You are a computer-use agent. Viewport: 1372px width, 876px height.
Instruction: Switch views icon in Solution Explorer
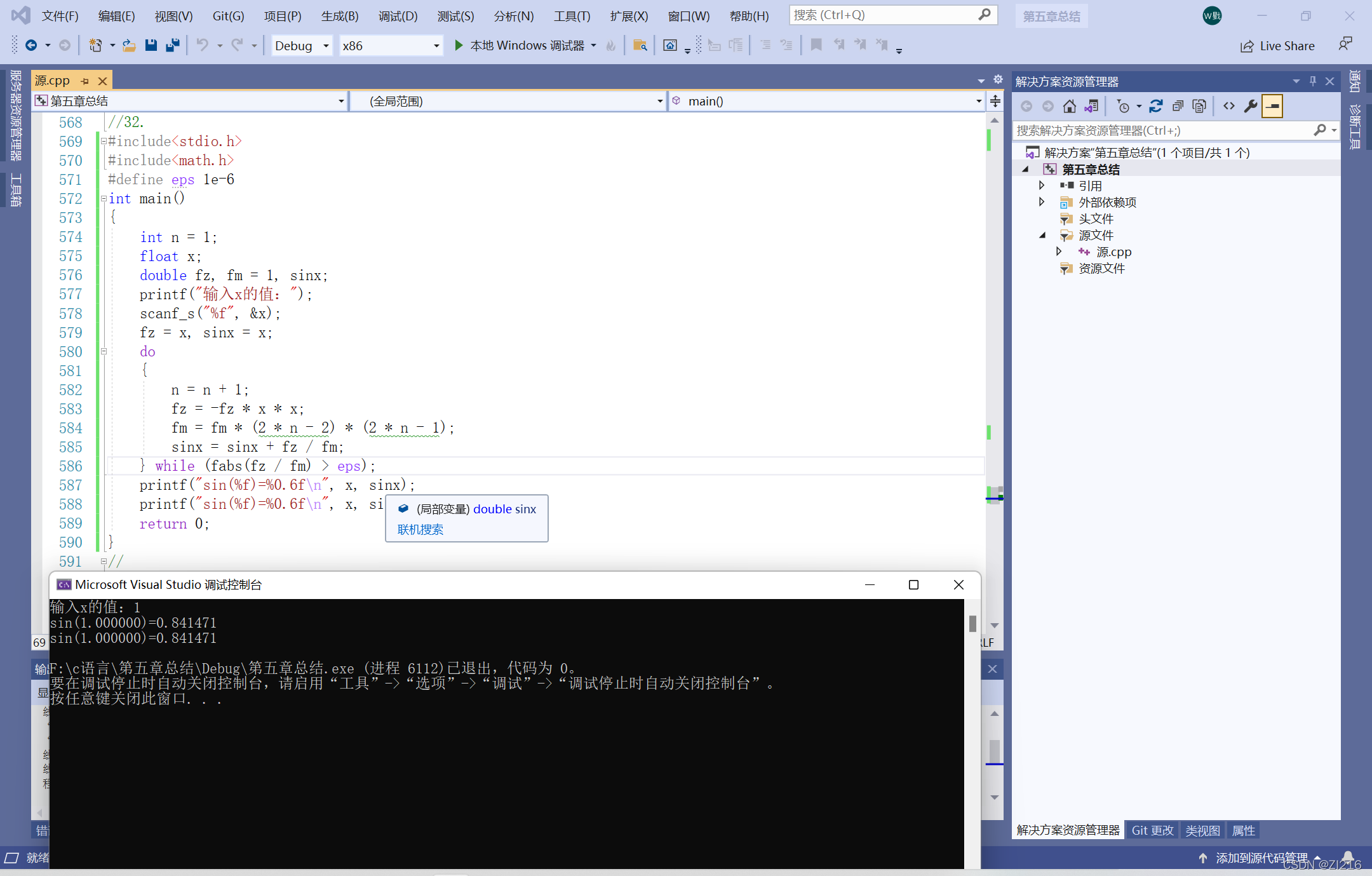coord(1091,106)
